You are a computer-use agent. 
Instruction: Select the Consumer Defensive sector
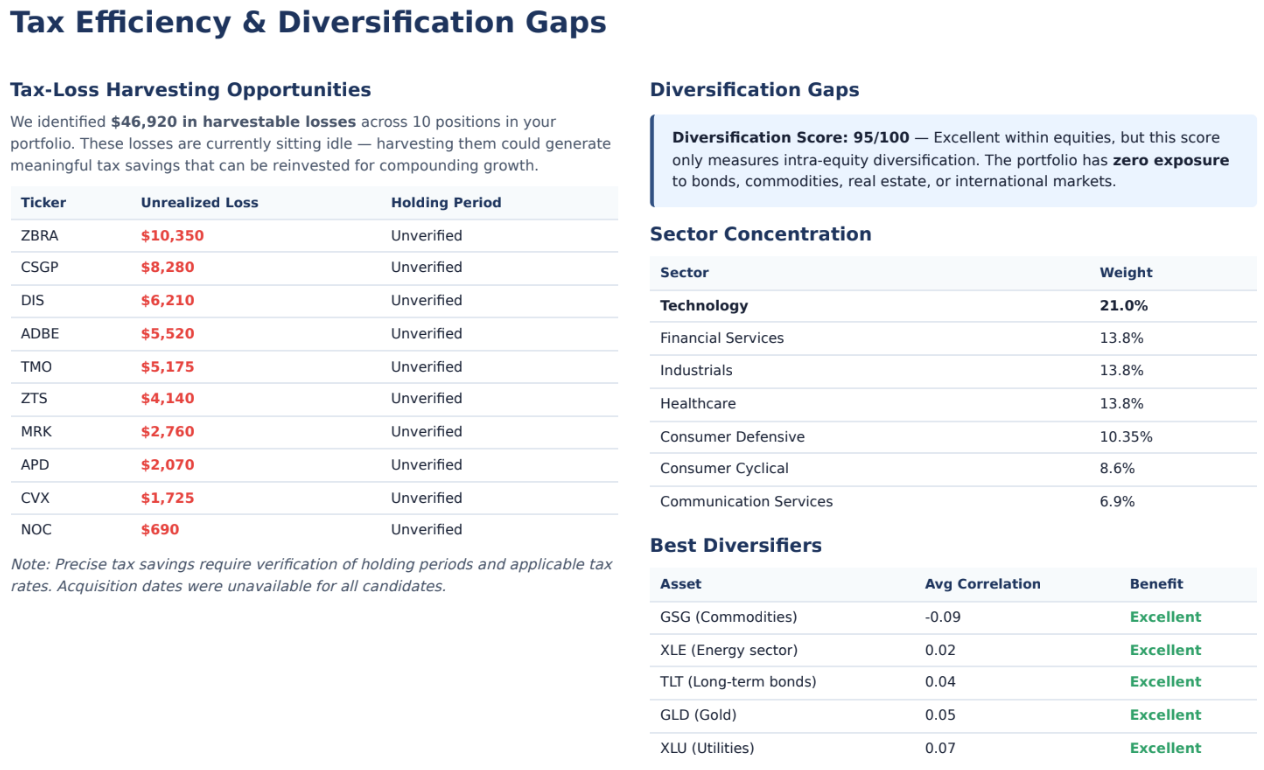pos(732,437)
